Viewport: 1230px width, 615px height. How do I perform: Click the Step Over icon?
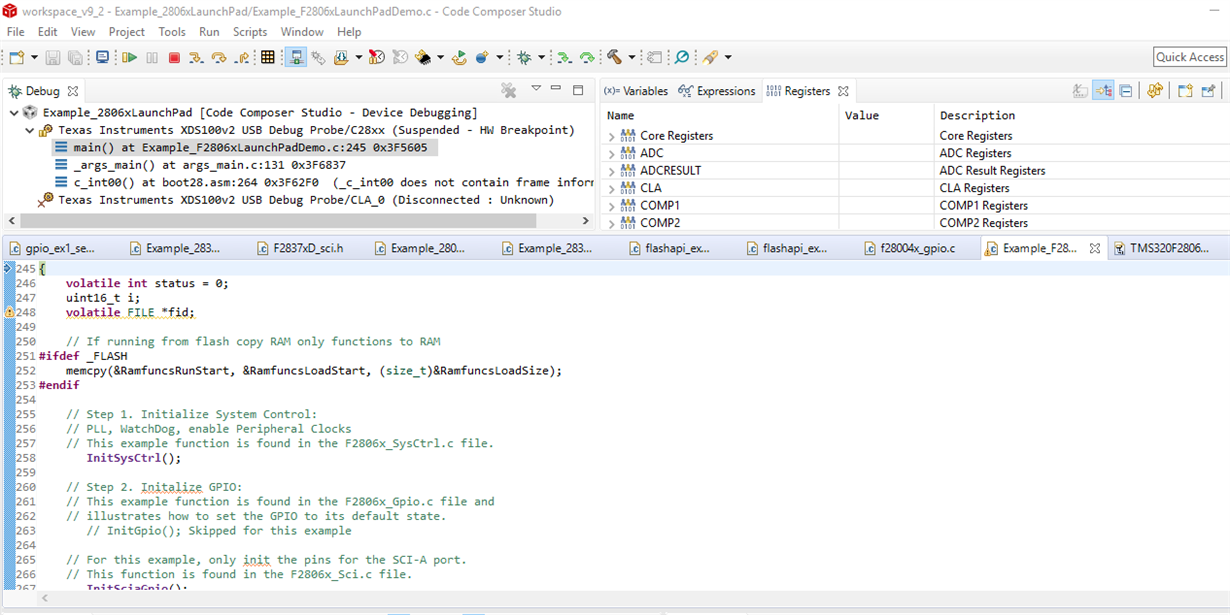pyautogui.click(x=219, y=58)
